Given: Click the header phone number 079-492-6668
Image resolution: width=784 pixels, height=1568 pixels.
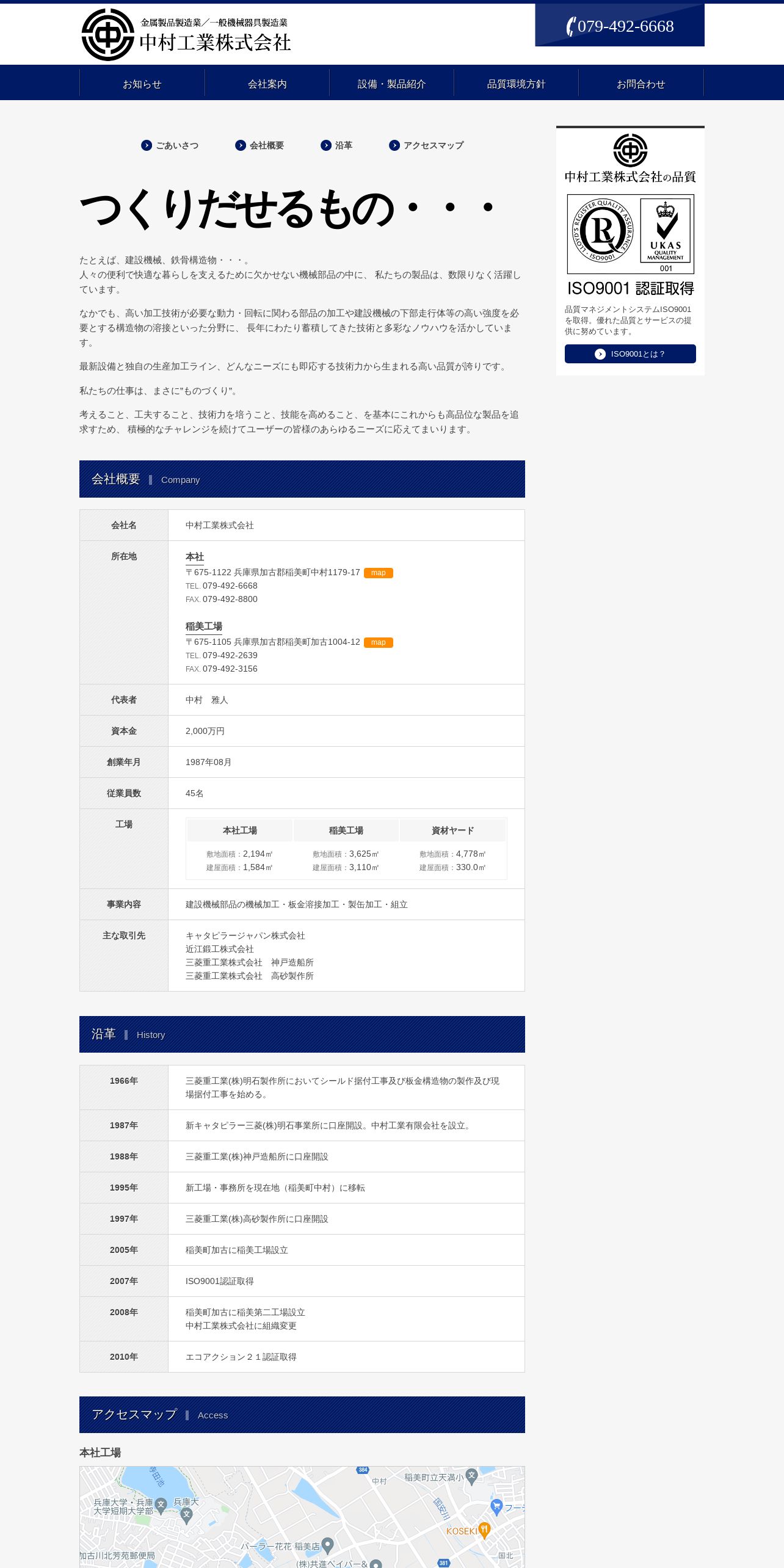Looking at the screenshot, I should point(625,26).
